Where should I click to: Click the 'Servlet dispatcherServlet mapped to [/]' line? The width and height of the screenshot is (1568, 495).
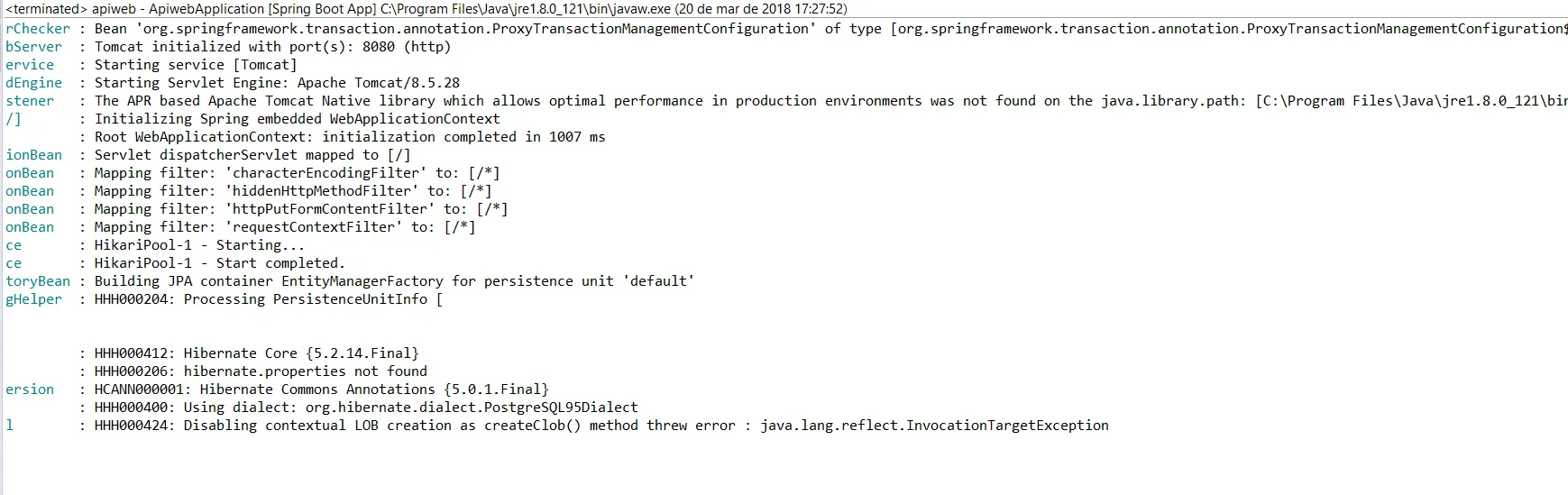point(252,155)
